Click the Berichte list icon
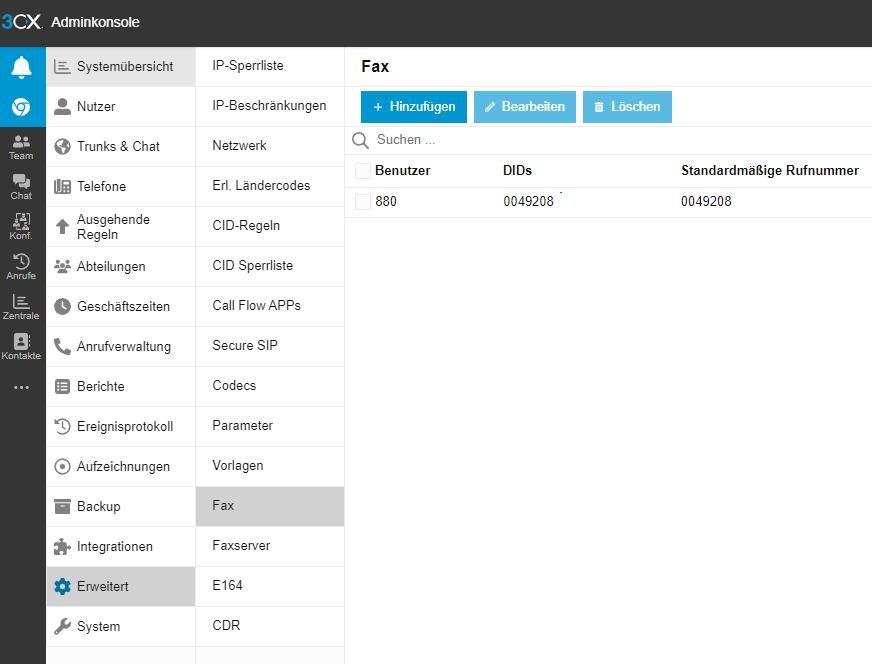Viewport: 872px width, 664px height. pos(62,386)
